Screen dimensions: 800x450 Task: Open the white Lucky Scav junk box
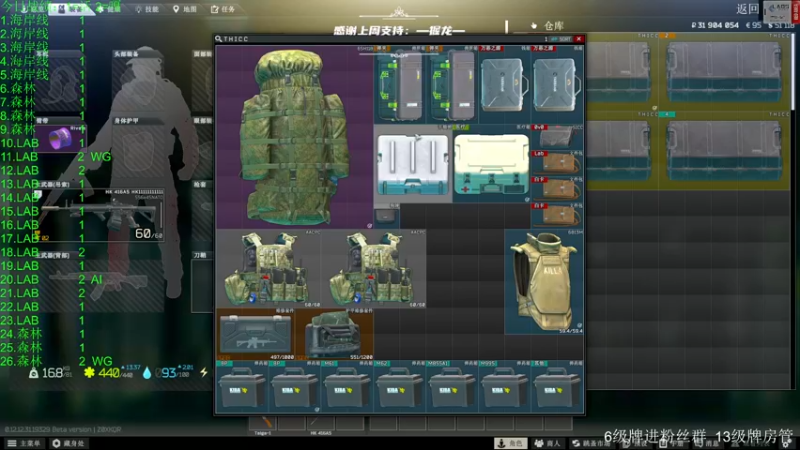click(413, 164)
